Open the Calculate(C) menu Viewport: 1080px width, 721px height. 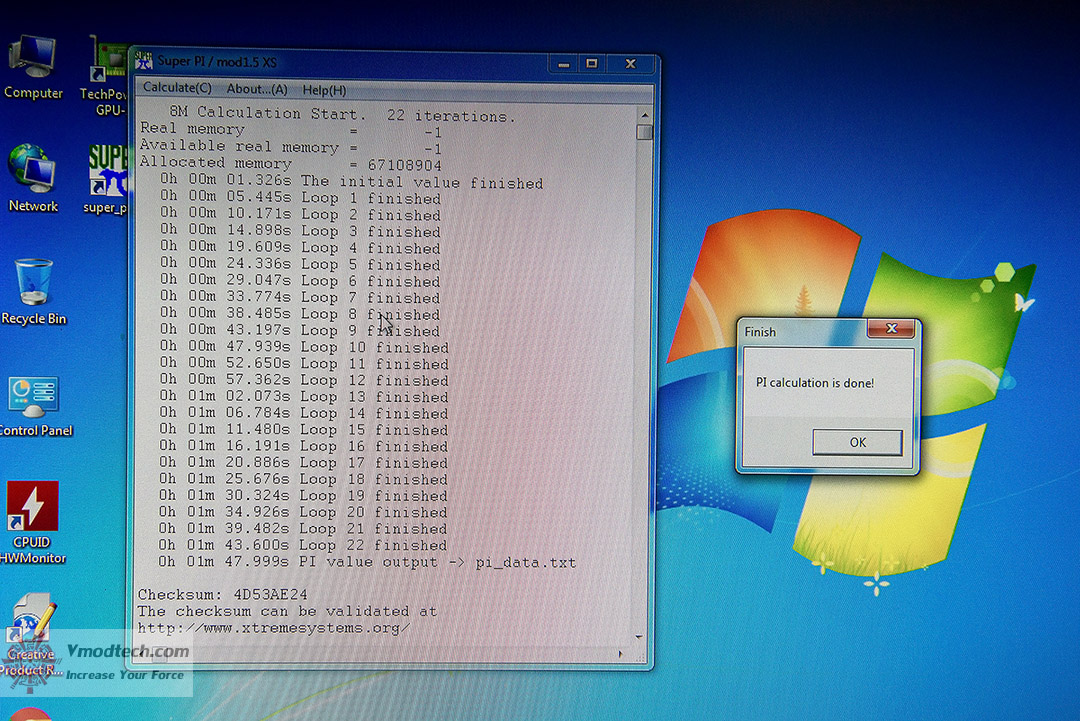tap(177, 88)
